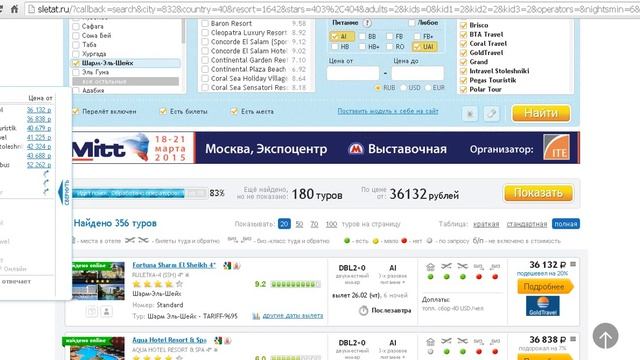
Task: Open другие даты вылета link
Action: point(293,316)
